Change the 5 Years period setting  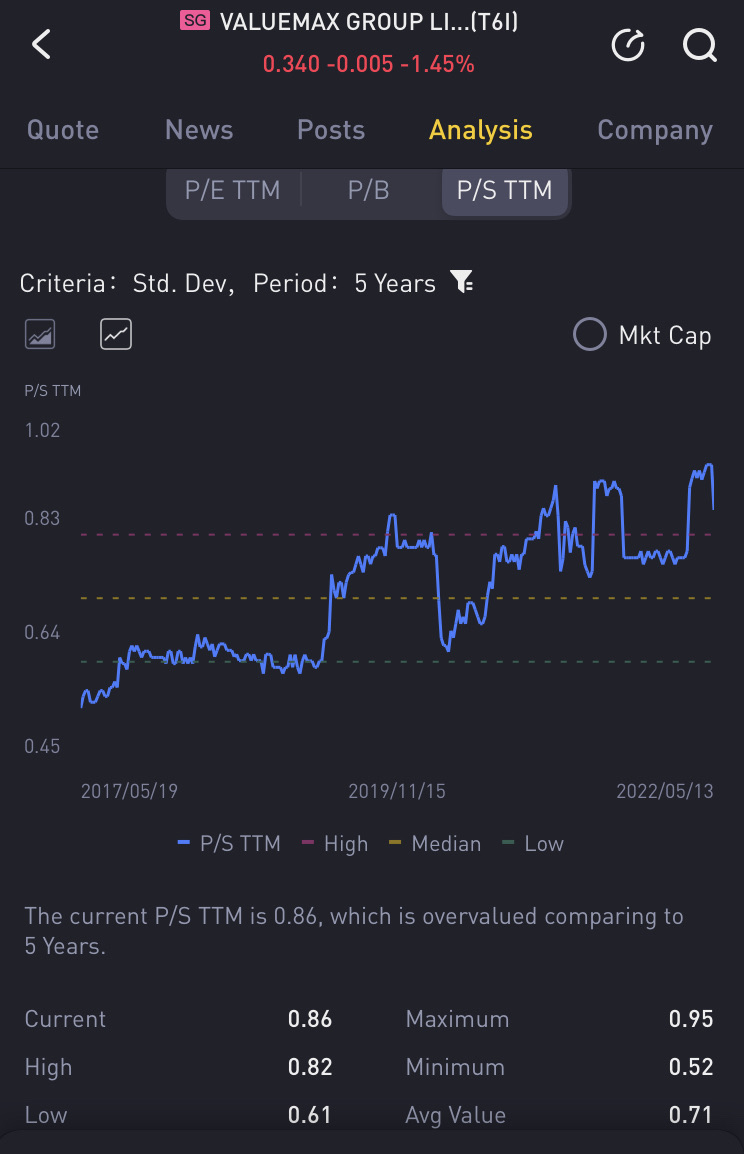pos(395,284)
